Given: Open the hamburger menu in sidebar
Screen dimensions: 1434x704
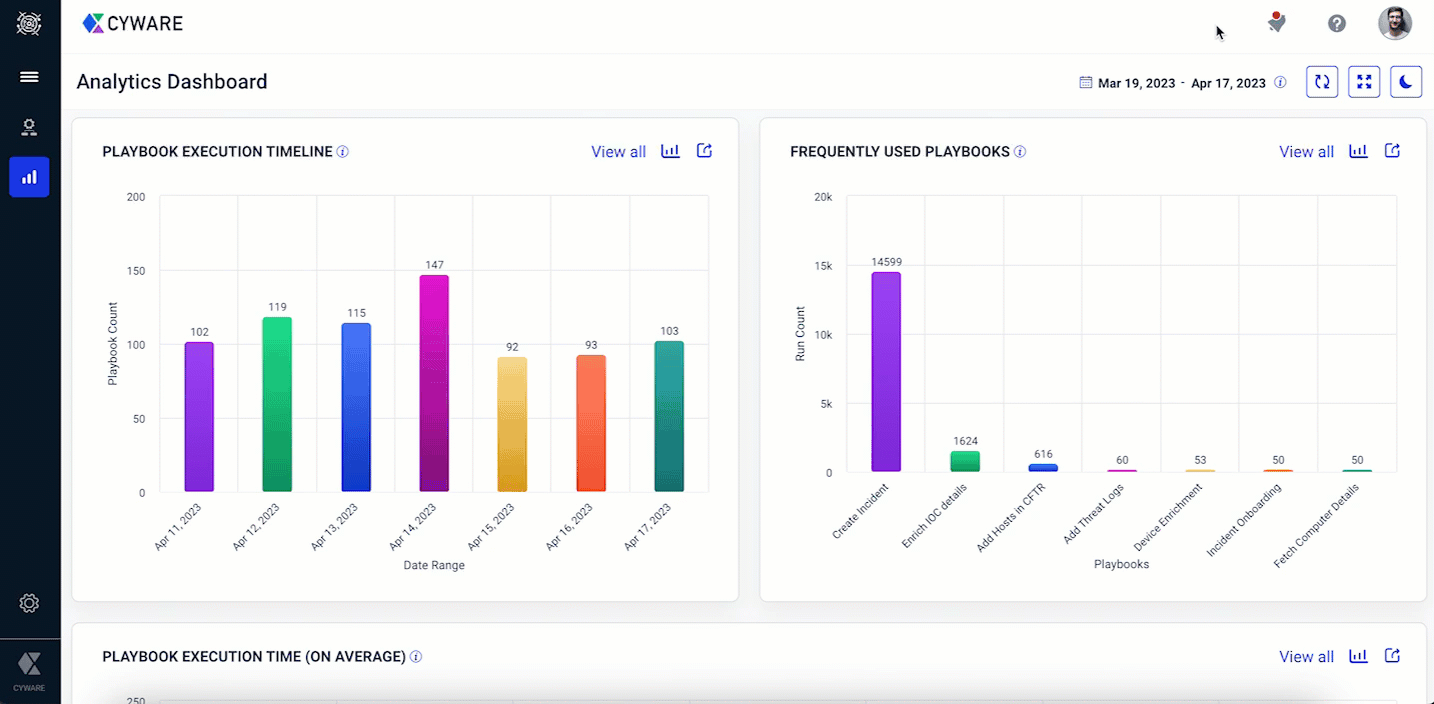Looking at the screenshot, I should 29,77.
